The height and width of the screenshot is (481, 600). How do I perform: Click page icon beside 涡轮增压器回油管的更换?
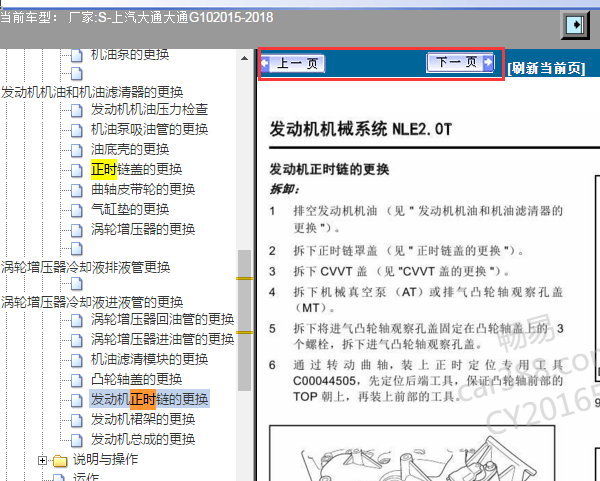[77, 320]
